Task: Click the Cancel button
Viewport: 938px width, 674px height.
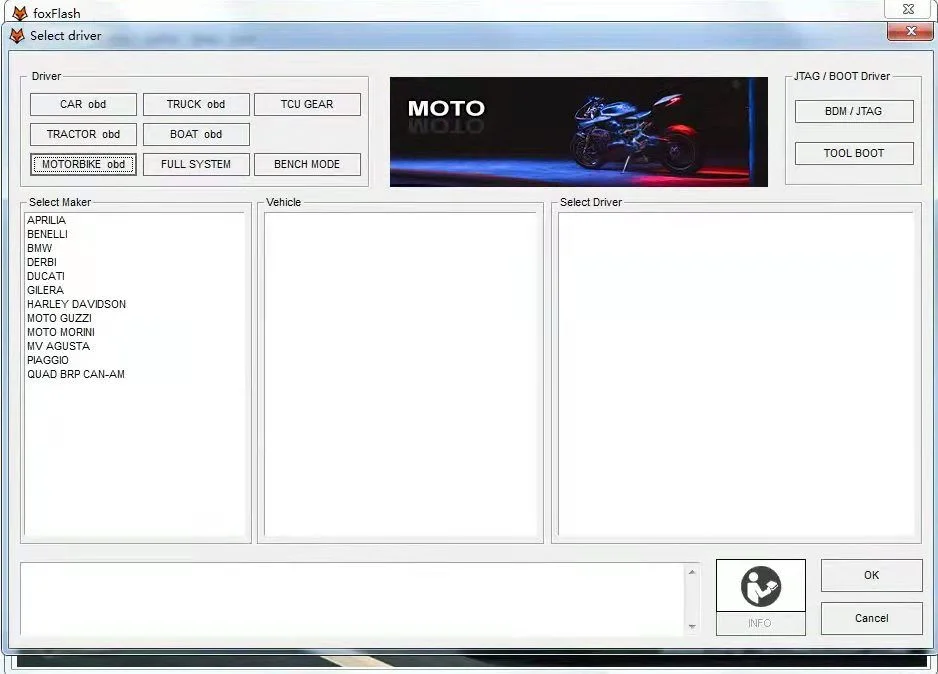Action: click(872, 618)
